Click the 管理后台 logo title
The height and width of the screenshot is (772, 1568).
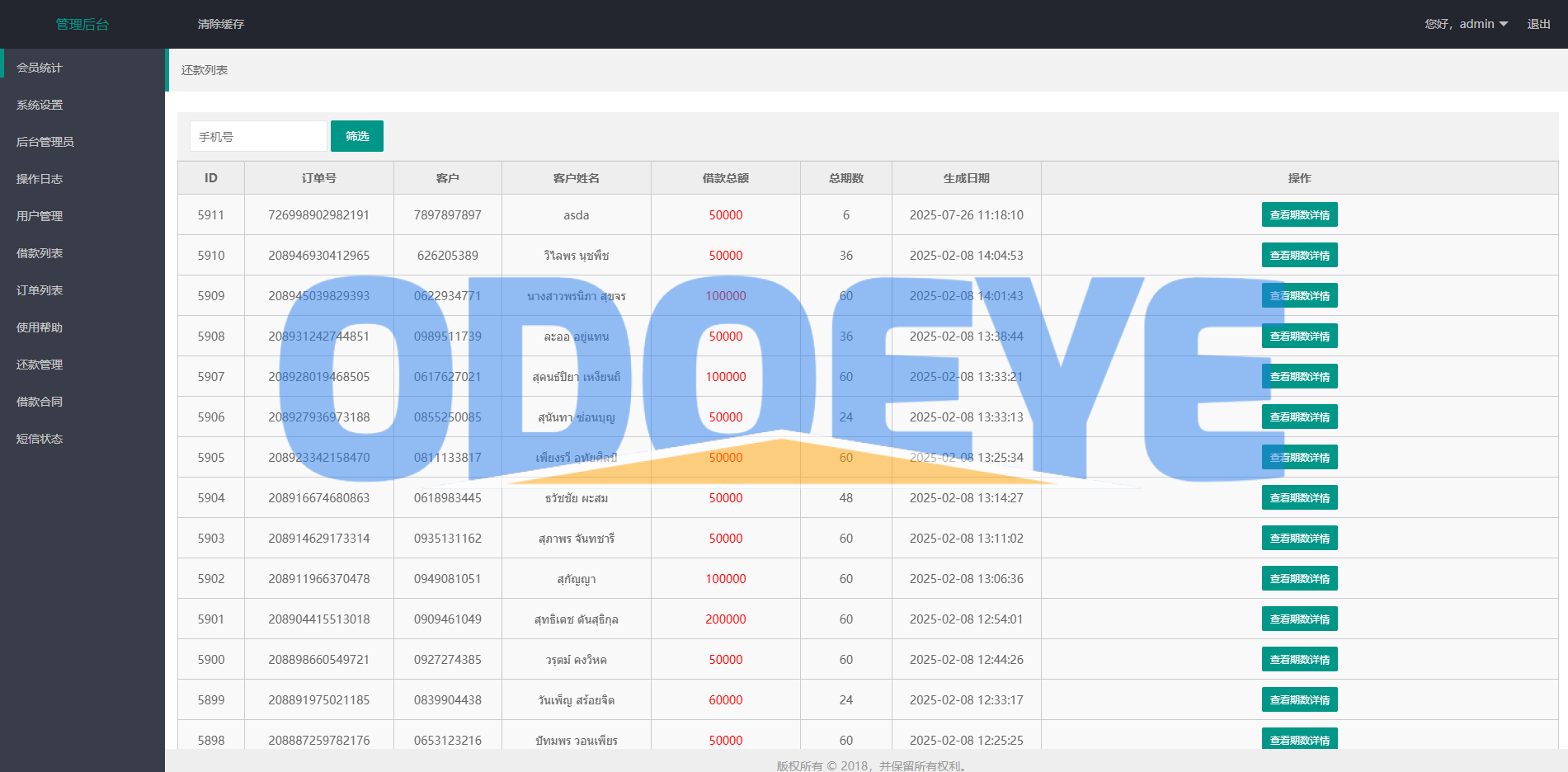(x=82, y=24)
